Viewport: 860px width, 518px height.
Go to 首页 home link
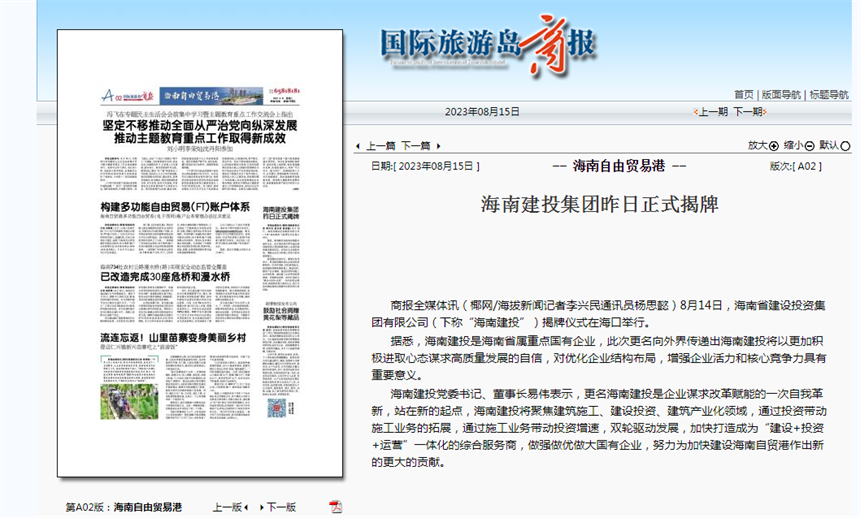coord(744,94)
